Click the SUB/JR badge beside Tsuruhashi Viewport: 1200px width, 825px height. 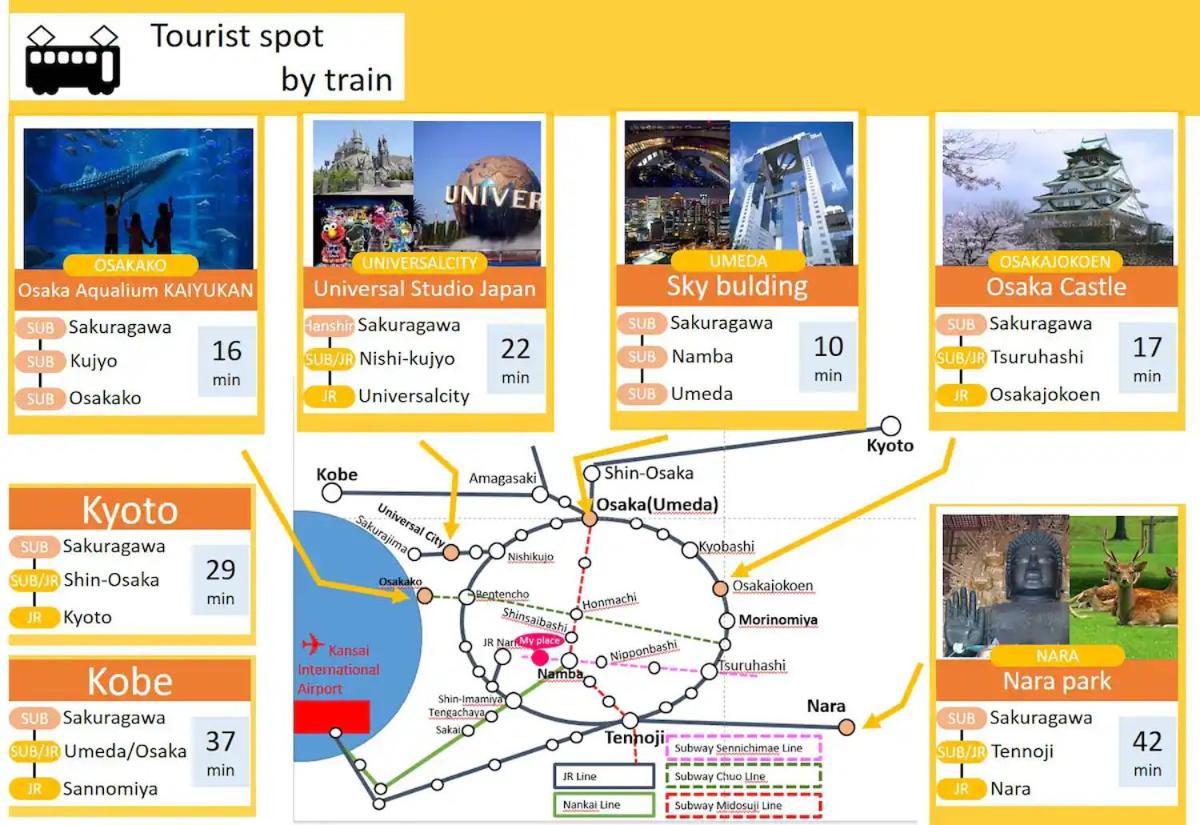[961, 358]
